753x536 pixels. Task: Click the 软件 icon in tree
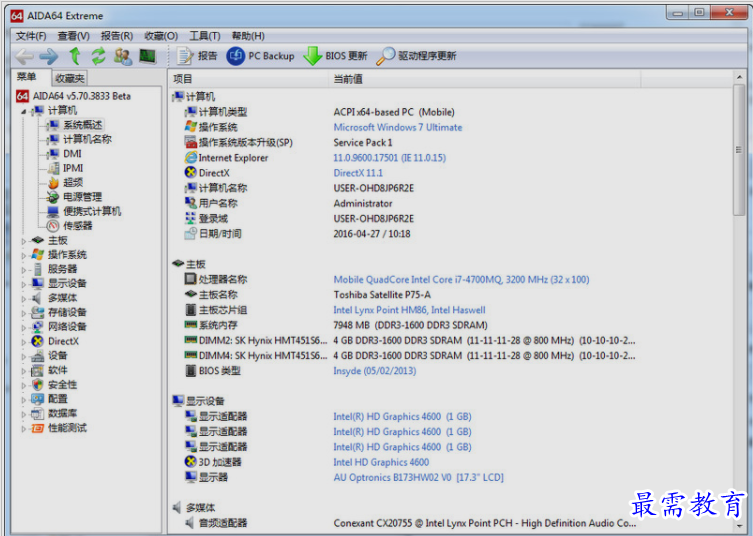[x=37, y=370]
